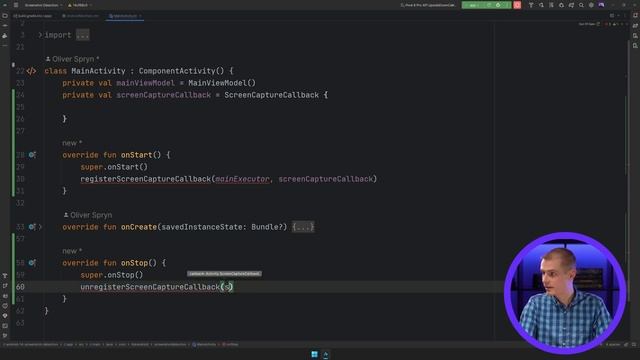Open the running devices selector in toolbar
This screenshot has height=360, width=640.
click(428, 5)
